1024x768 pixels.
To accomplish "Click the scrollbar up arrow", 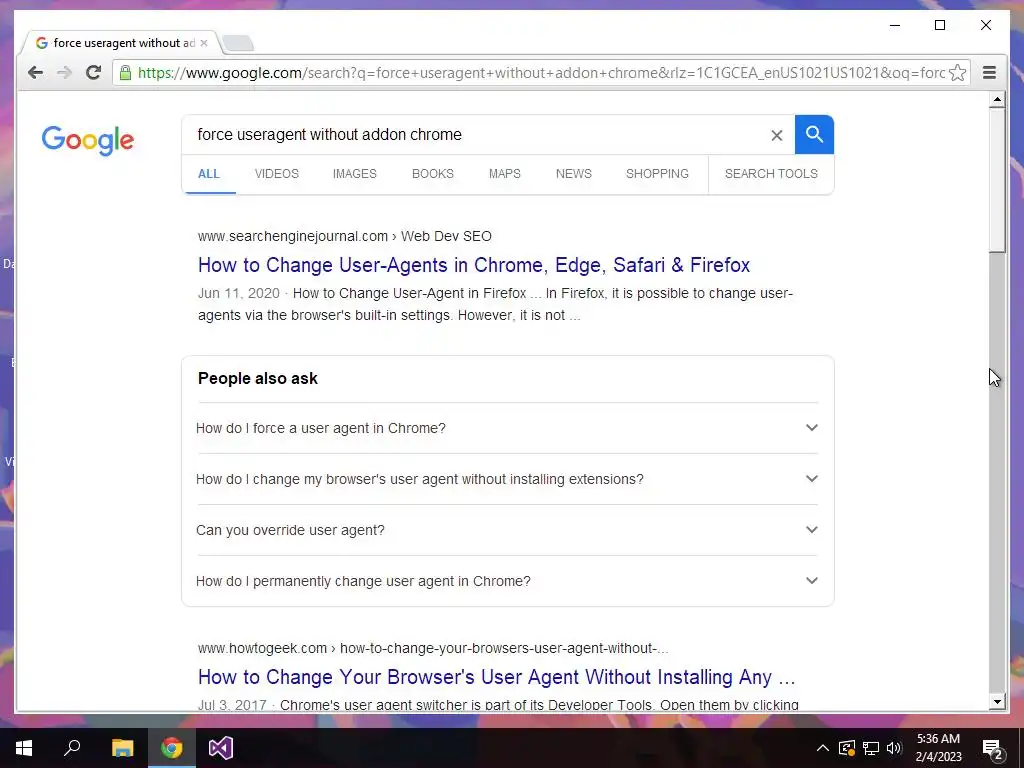I will (997, 100).
